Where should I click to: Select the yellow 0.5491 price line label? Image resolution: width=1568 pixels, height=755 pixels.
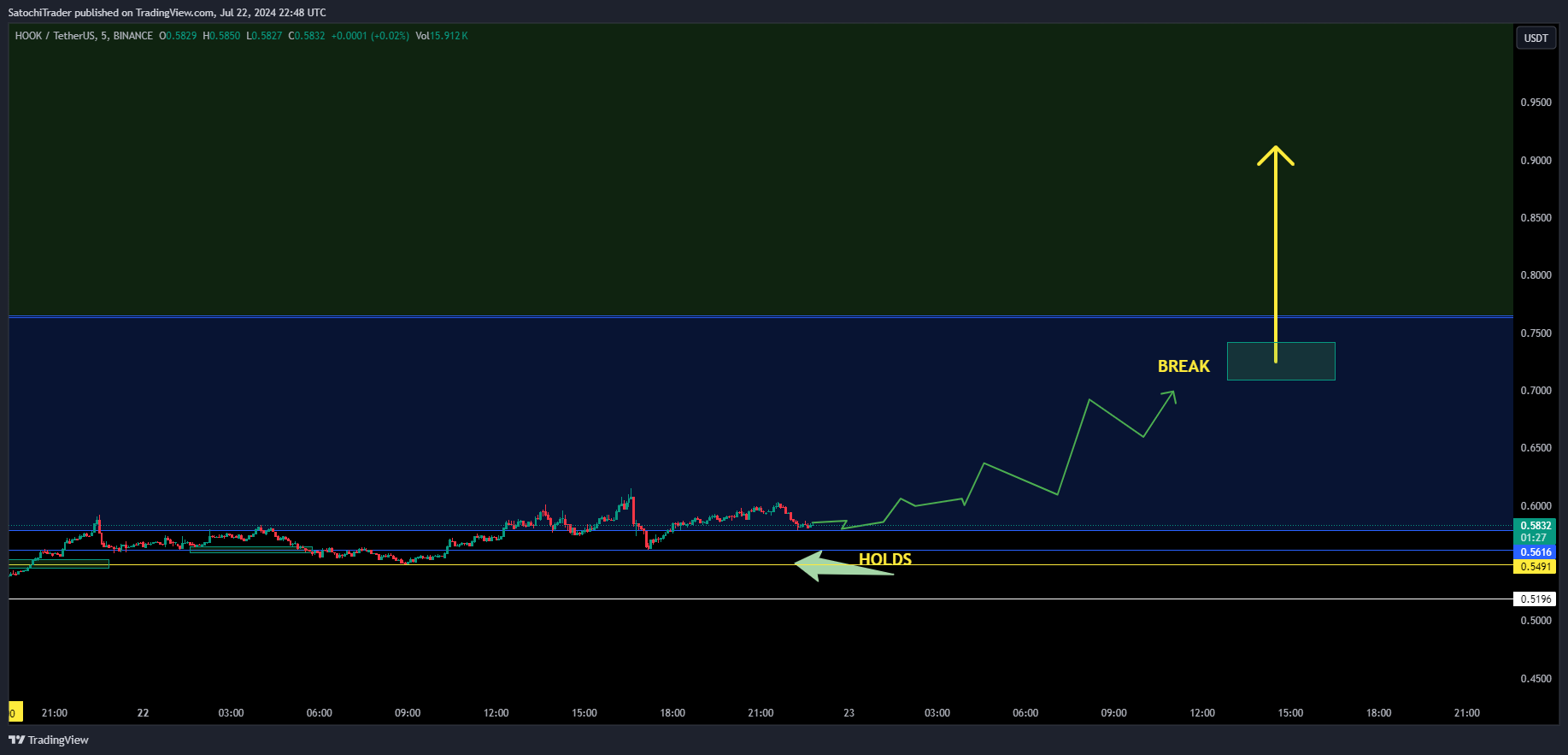tap(1536, 567)
